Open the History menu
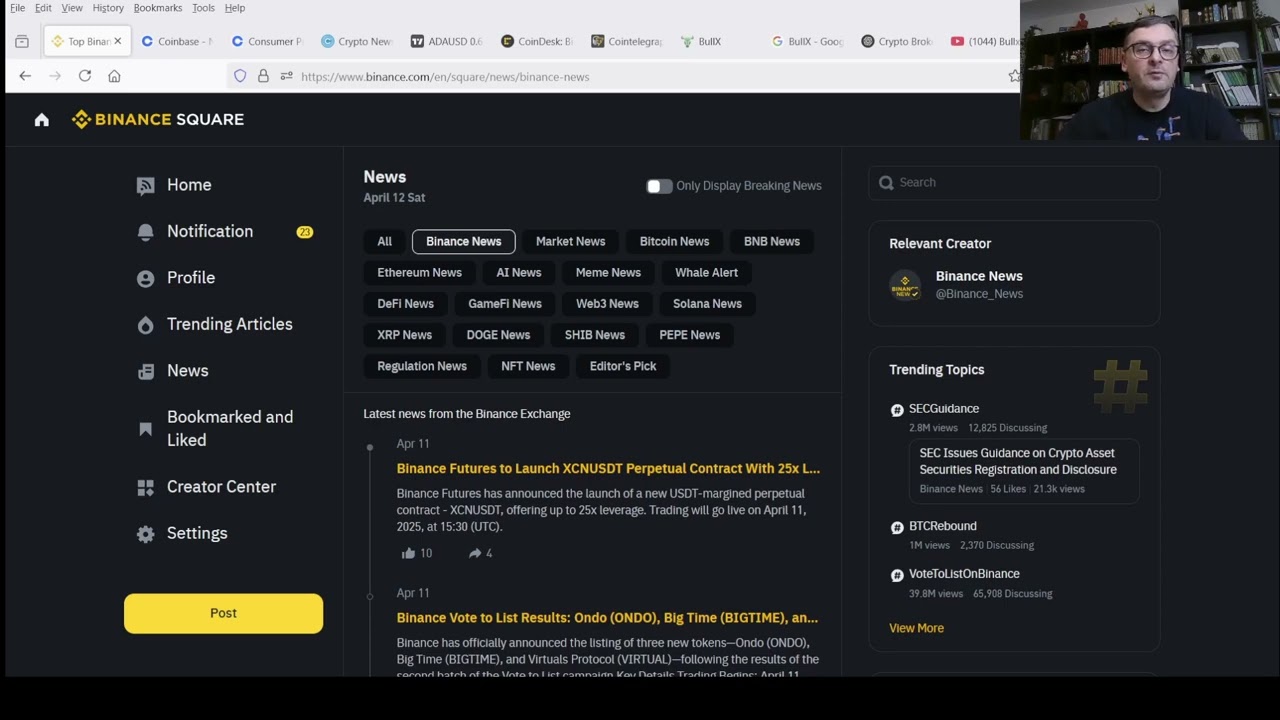The height and width of the screenshot is (720, 1280). (108, 8)
